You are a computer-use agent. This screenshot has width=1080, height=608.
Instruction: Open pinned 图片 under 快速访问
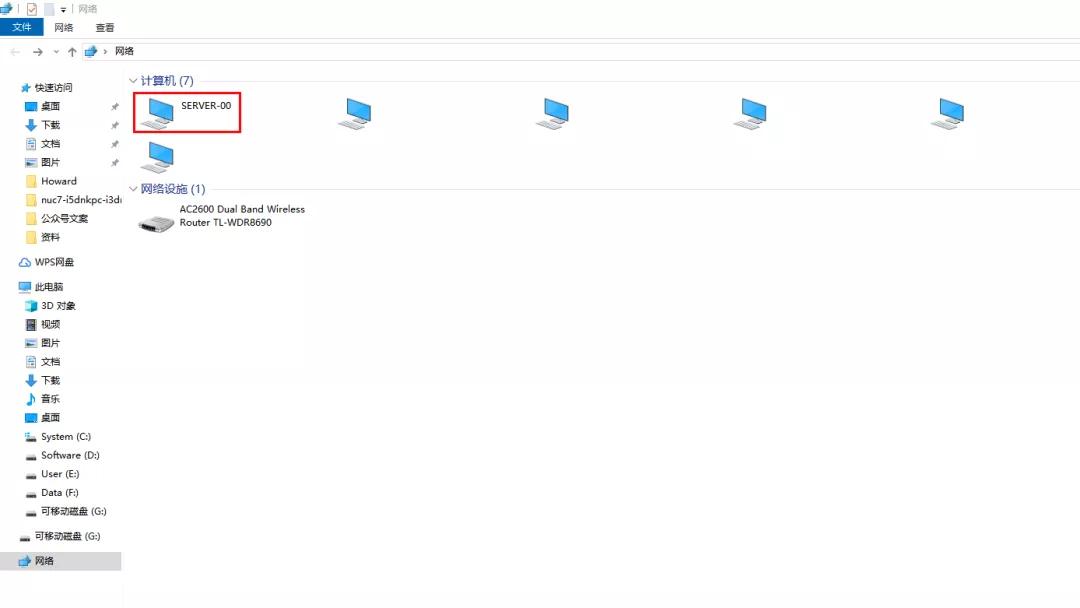tap(50, 162)
